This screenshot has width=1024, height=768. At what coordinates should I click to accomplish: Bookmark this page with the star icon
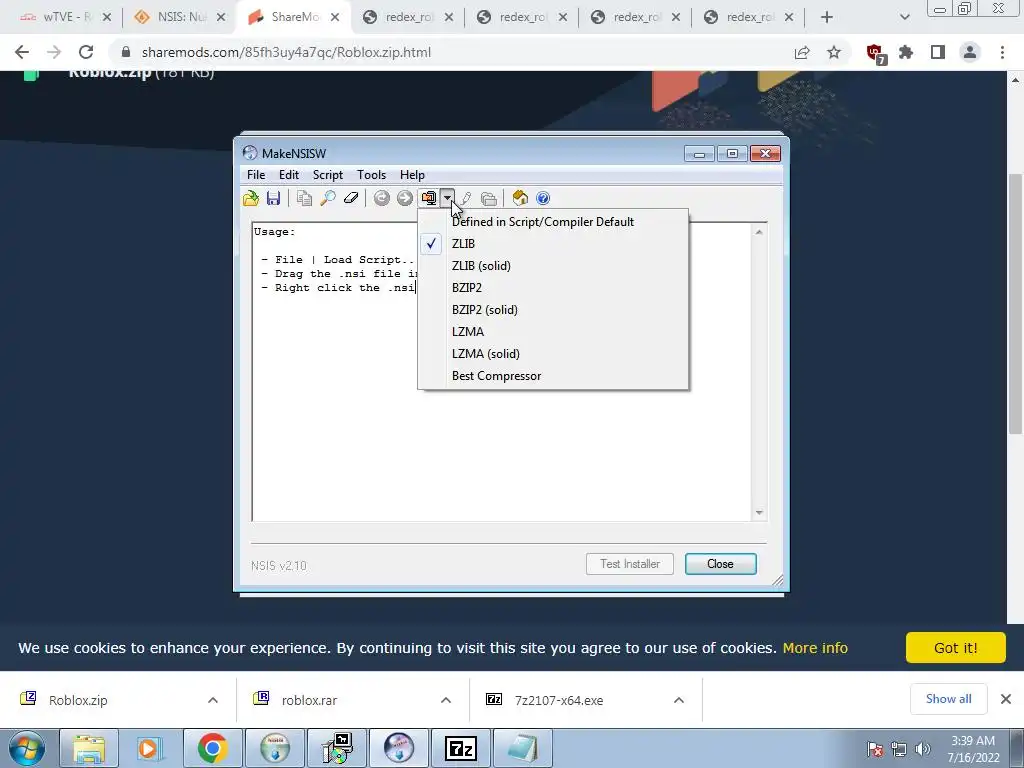(834, 52)
